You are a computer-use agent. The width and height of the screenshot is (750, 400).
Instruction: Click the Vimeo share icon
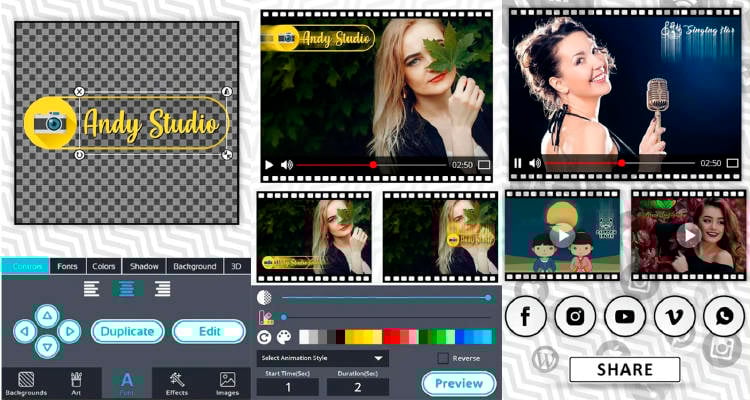674,317
